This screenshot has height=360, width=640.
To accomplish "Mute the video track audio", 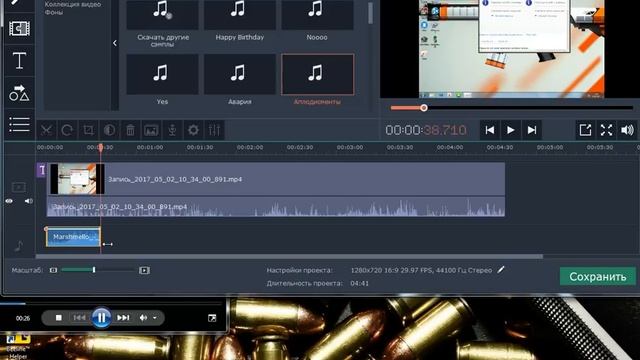I will (29, 201).
